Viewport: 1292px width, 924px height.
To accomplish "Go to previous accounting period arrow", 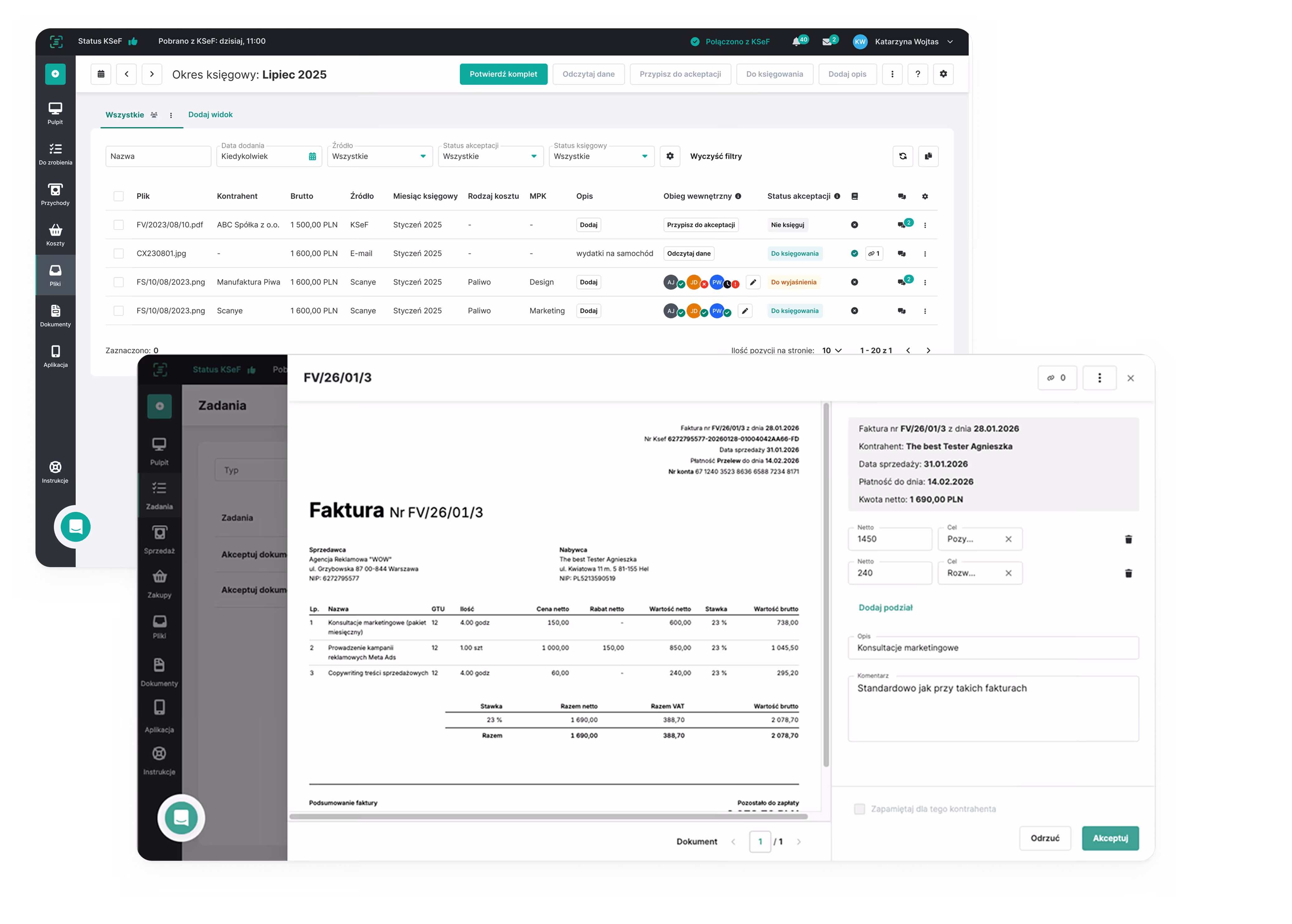I will click(126, 74).
